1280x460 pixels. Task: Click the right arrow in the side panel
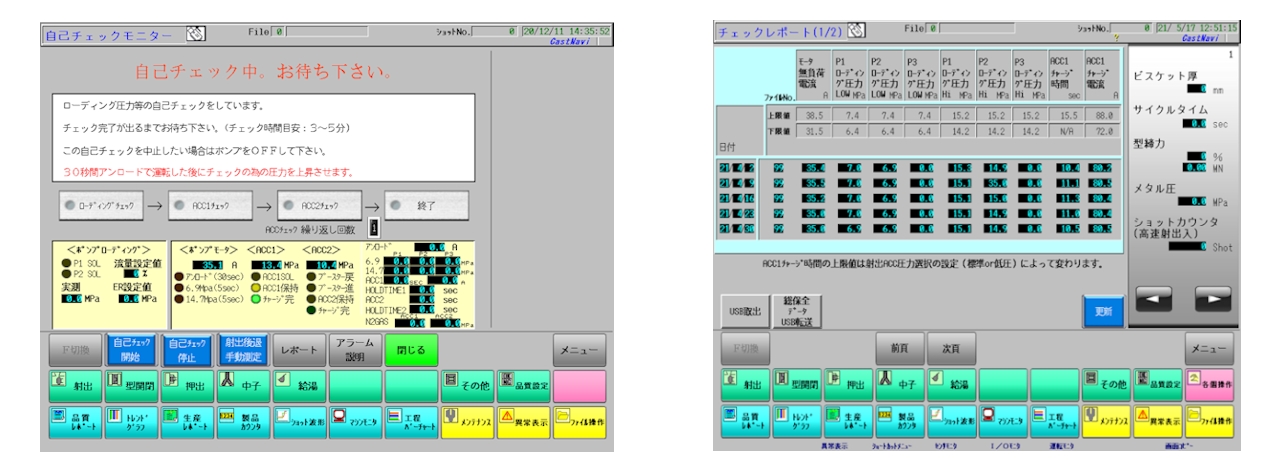[1212, 297]
